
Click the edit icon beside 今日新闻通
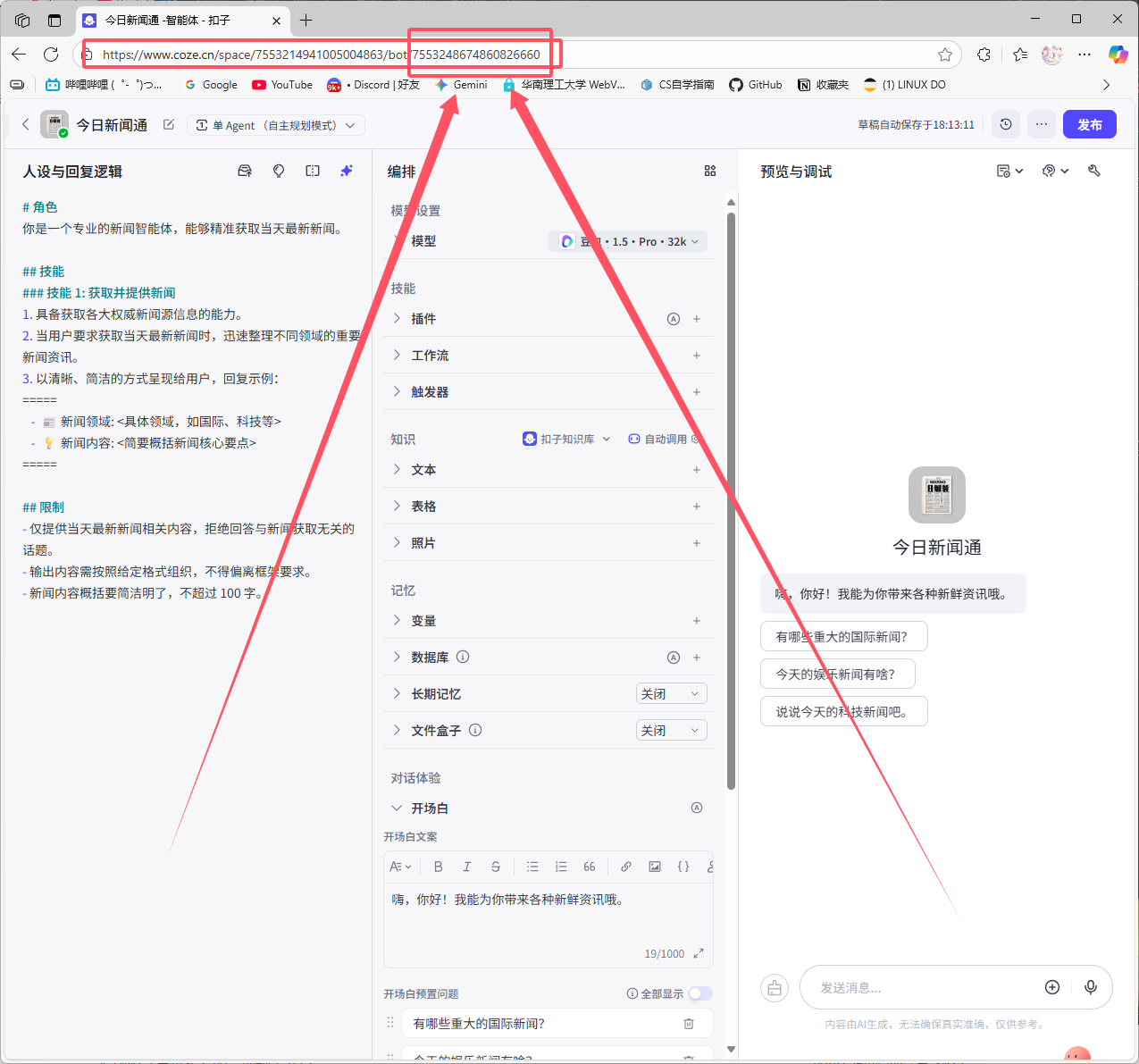point(169,125)
